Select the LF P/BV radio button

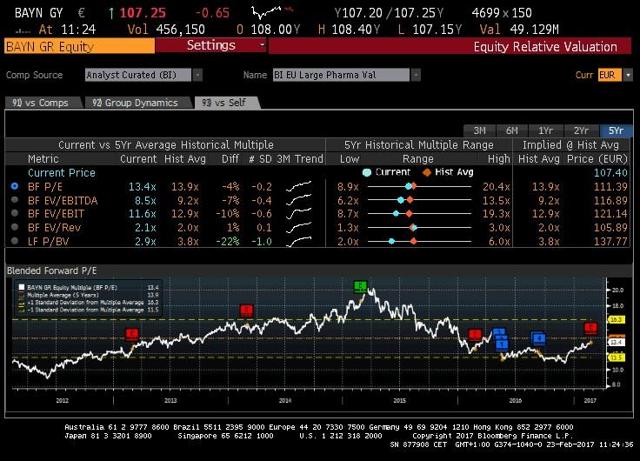click(x=15, y=241)
